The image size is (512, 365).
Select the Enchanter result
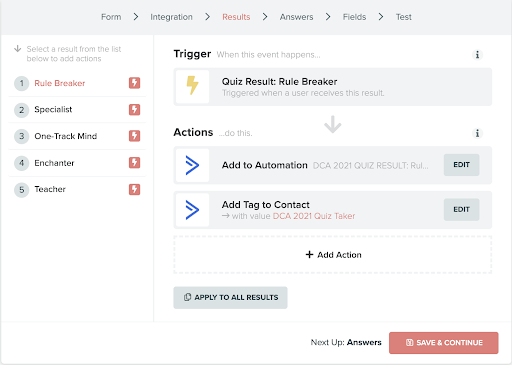pyautogui.click(x=77, y=163)
